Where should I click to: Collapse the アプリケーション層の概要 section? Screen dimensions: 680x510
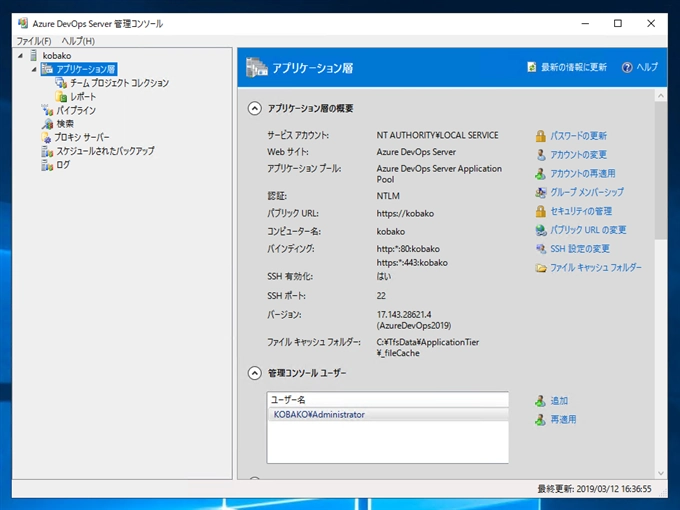[255, 108]
